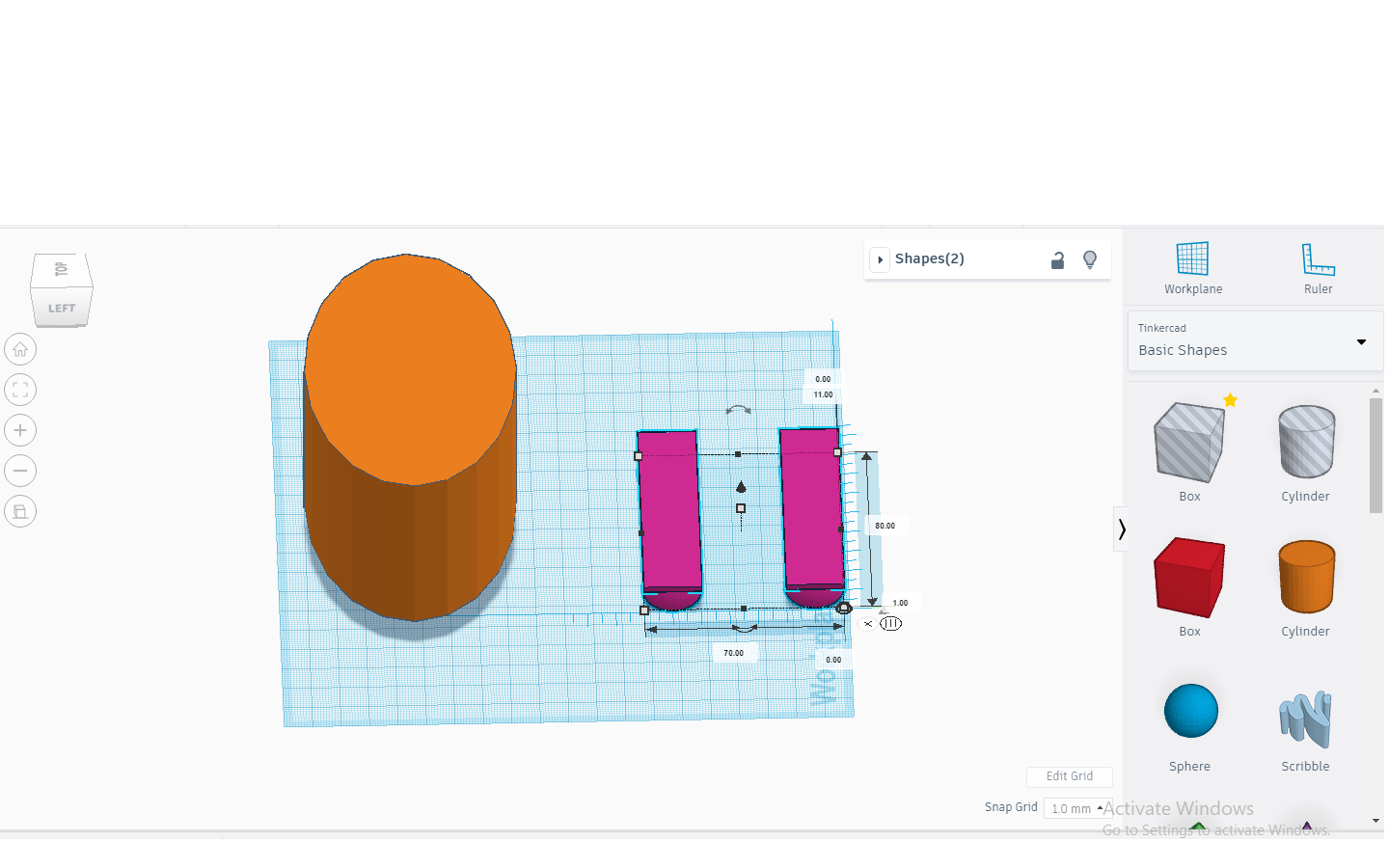Dismiss the ruler with its X icon

tap(868, 624)
